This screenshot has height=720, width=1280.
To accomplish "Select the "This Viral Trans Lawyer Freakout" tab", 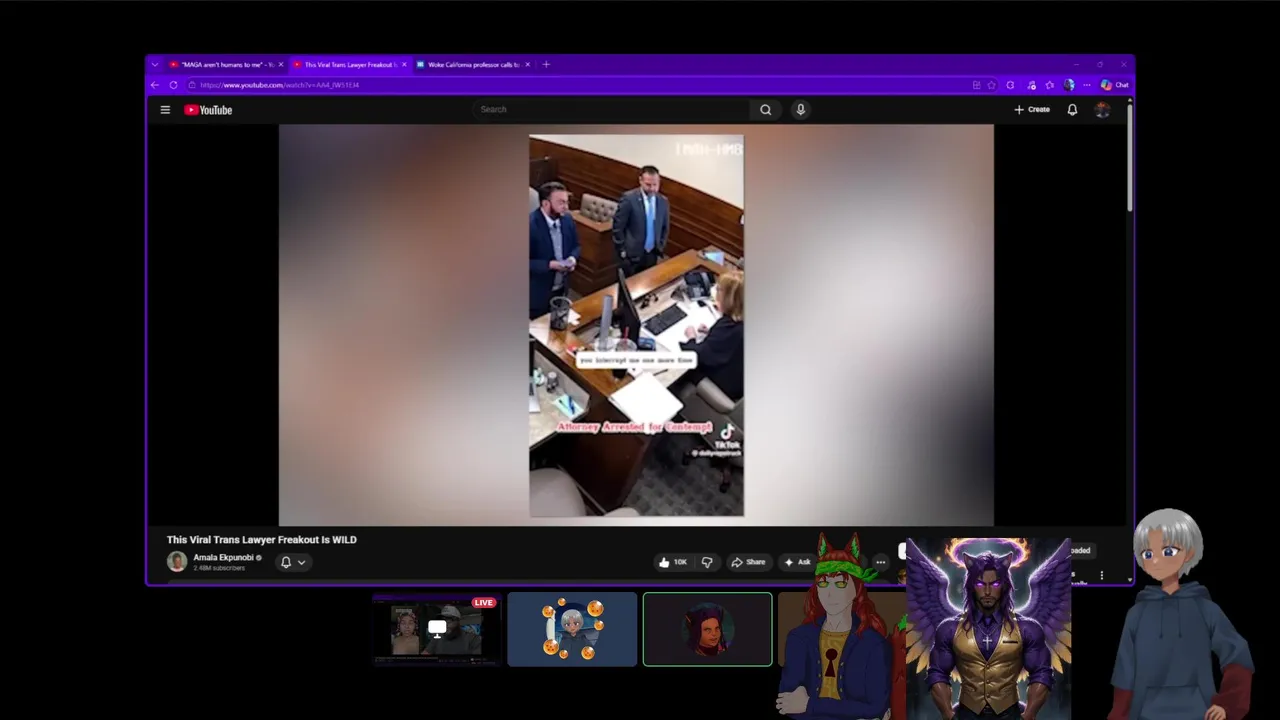I will pyautogui.click(x=348, y=65).
